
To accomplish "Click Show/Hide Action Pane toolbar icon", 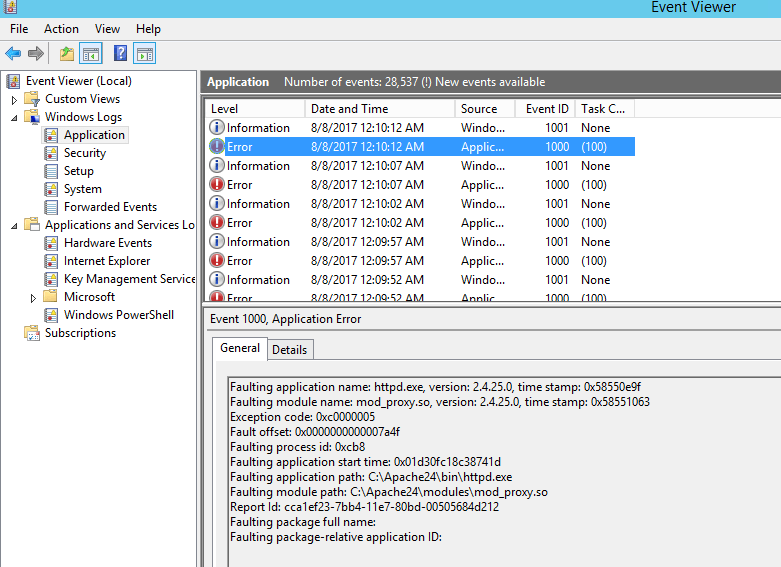I will coord(145,54).
